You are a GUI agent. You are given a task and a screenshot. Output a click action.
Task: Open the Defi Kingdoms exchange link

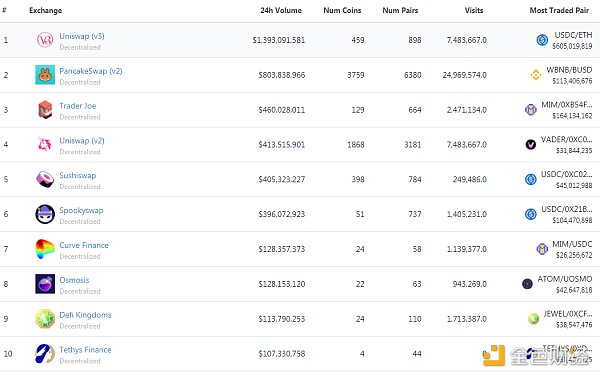[x=85, y=315]
